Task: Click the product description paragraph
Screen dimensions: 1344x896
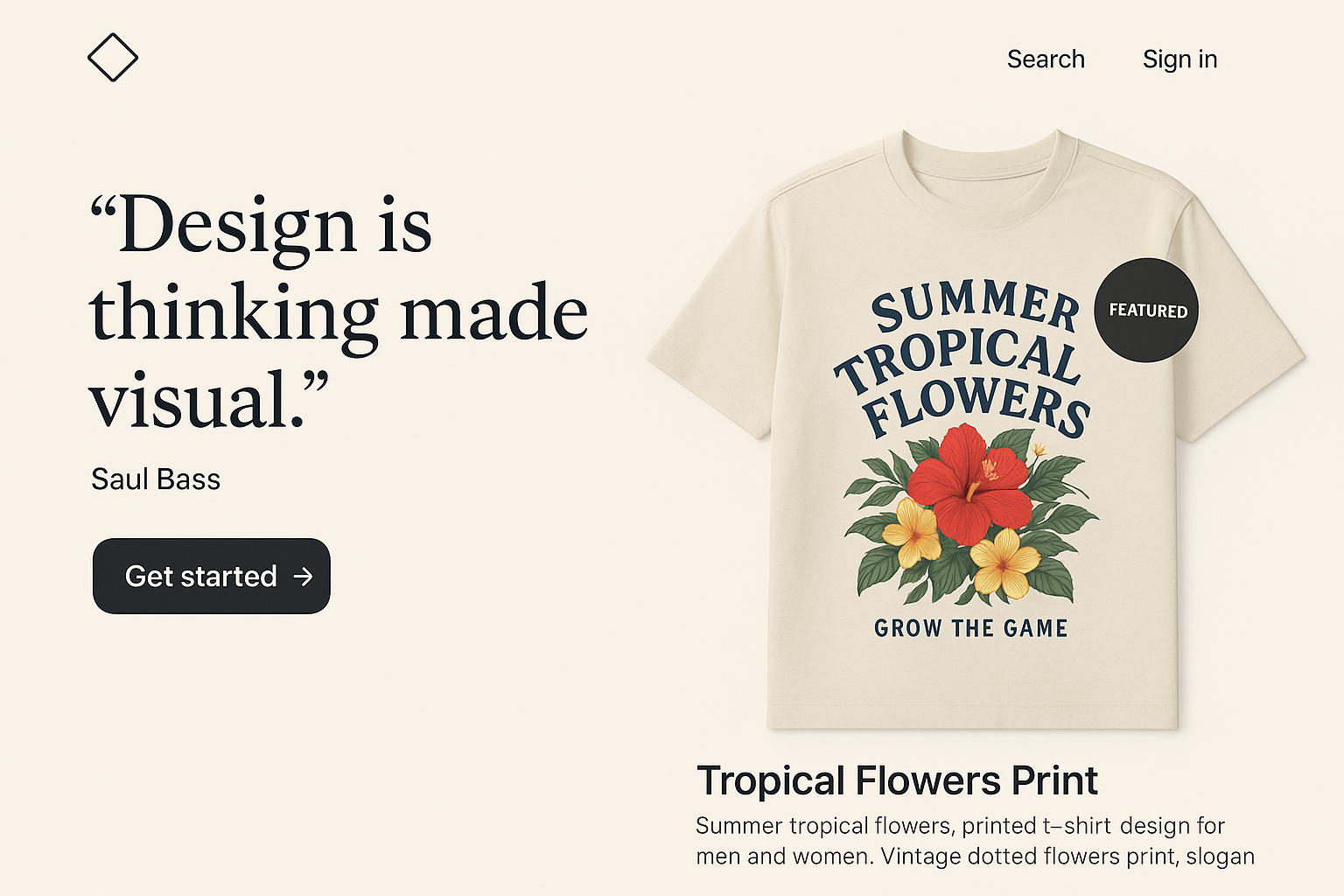Action: (975, 841)
